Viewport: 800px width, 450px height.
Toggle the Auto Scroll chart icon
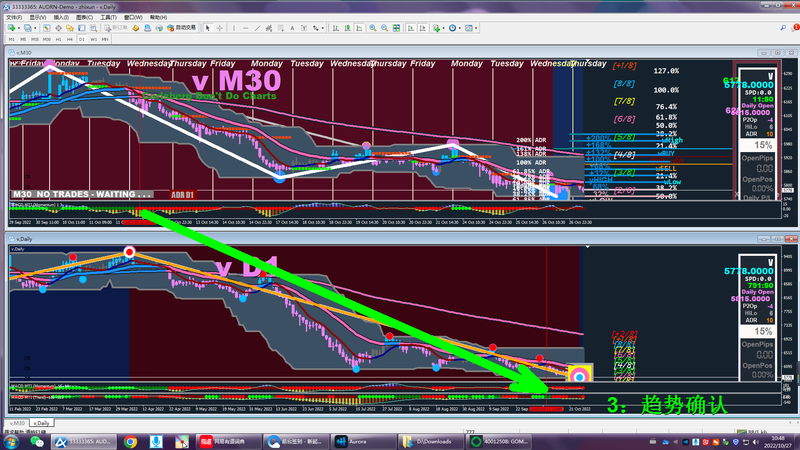(x=411, y=28)
